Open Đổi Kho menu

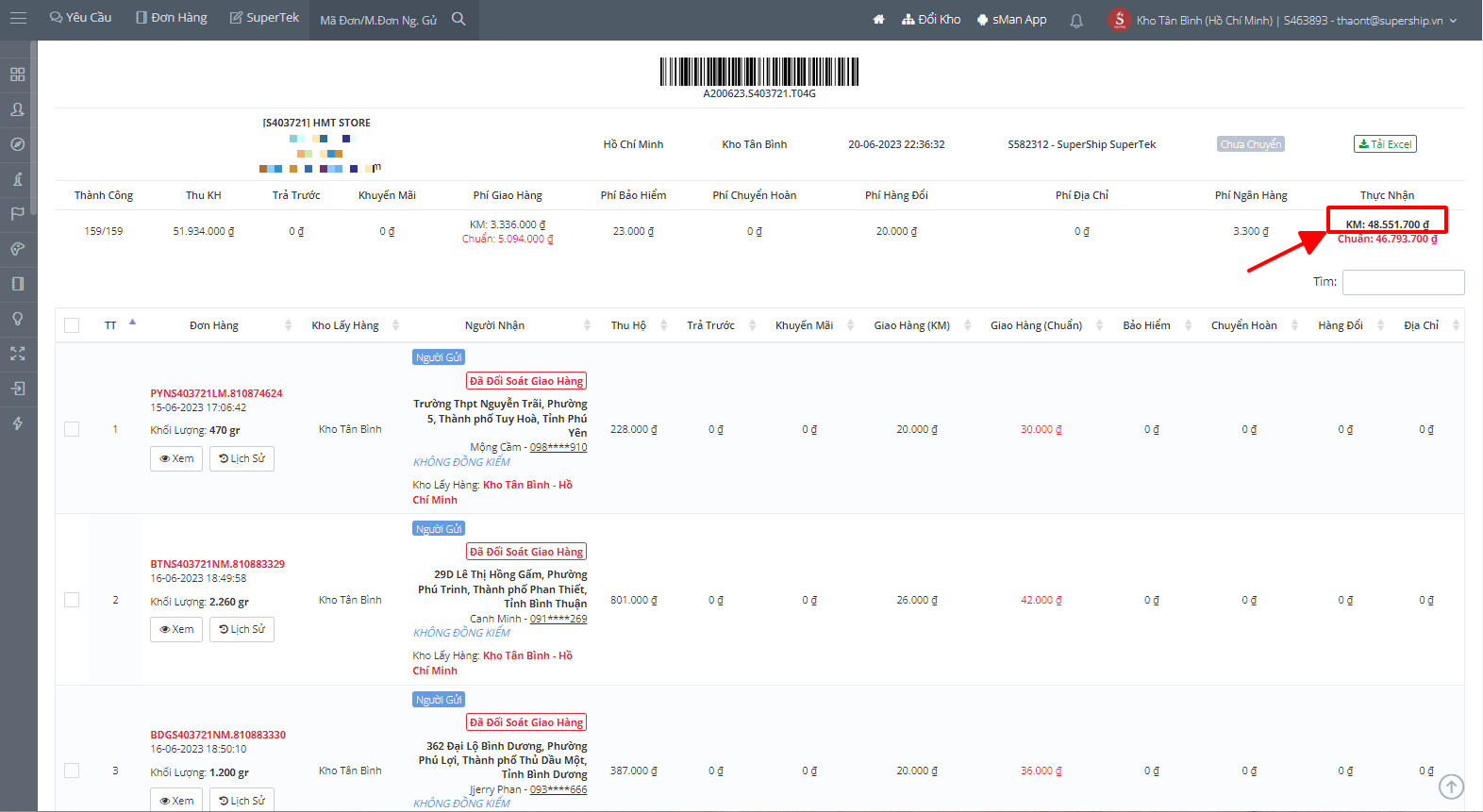point(931,19)
